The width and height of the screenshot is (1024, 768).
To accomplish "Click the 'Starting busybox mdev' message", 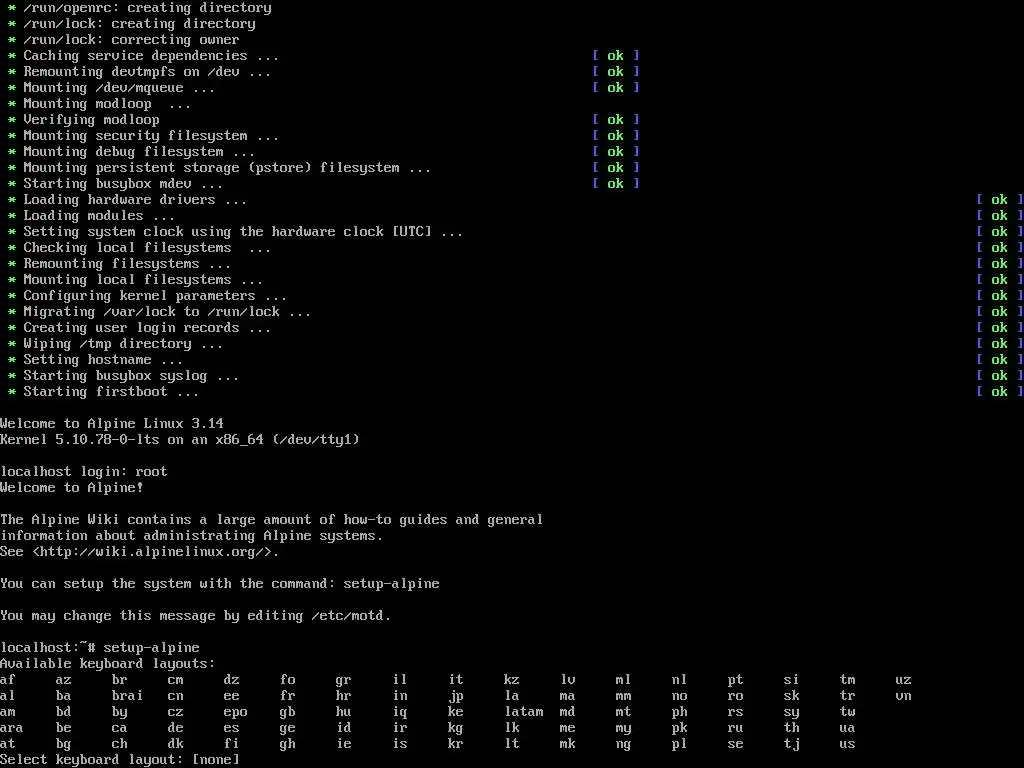I will pos(123,184).
